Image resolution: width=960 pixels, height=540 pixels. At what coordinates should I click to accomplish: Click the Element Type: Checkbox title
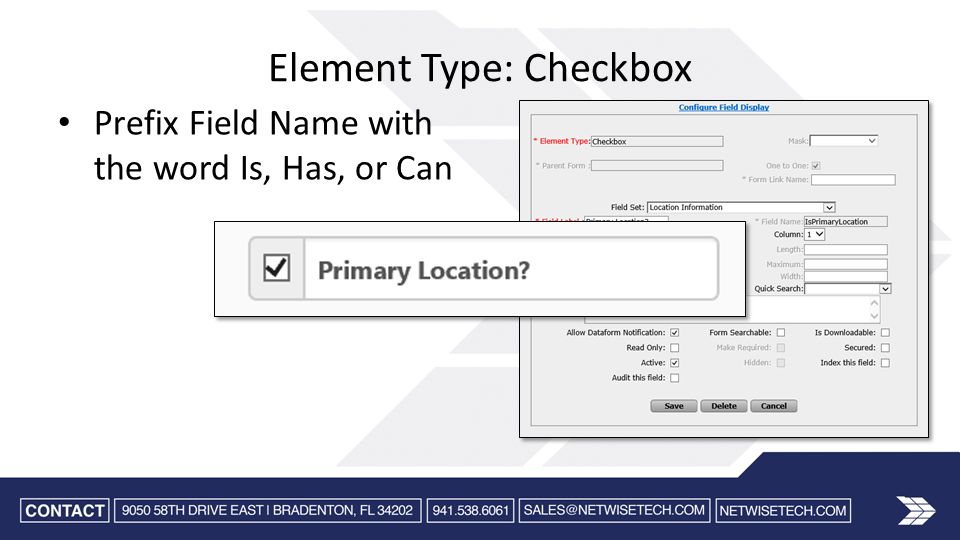pyautogui.click(x=481, y=67)
